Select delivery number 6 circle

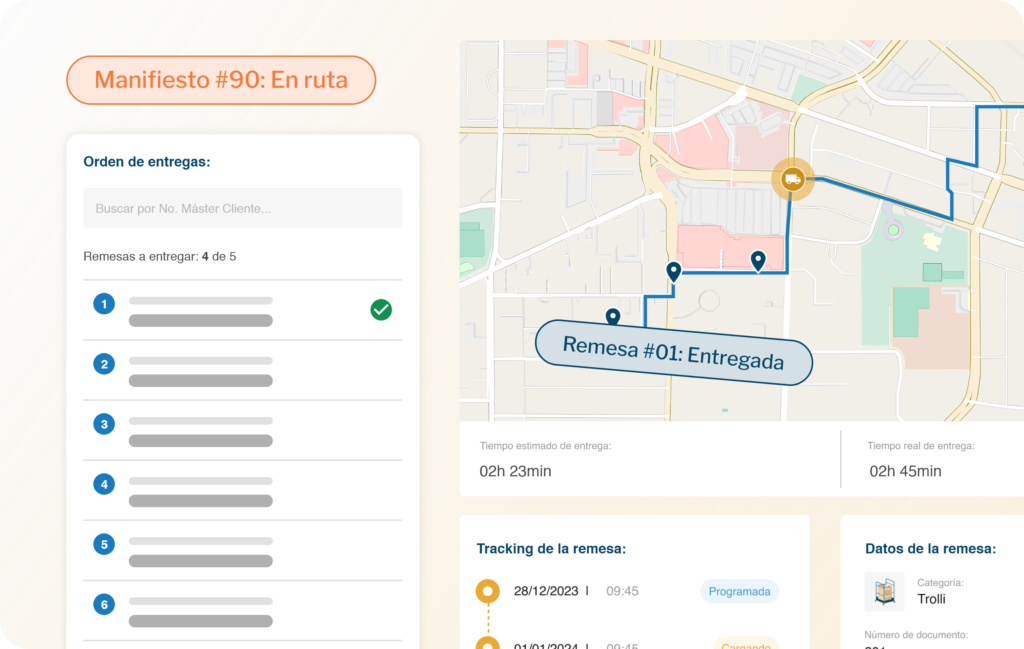coord(104,604)
